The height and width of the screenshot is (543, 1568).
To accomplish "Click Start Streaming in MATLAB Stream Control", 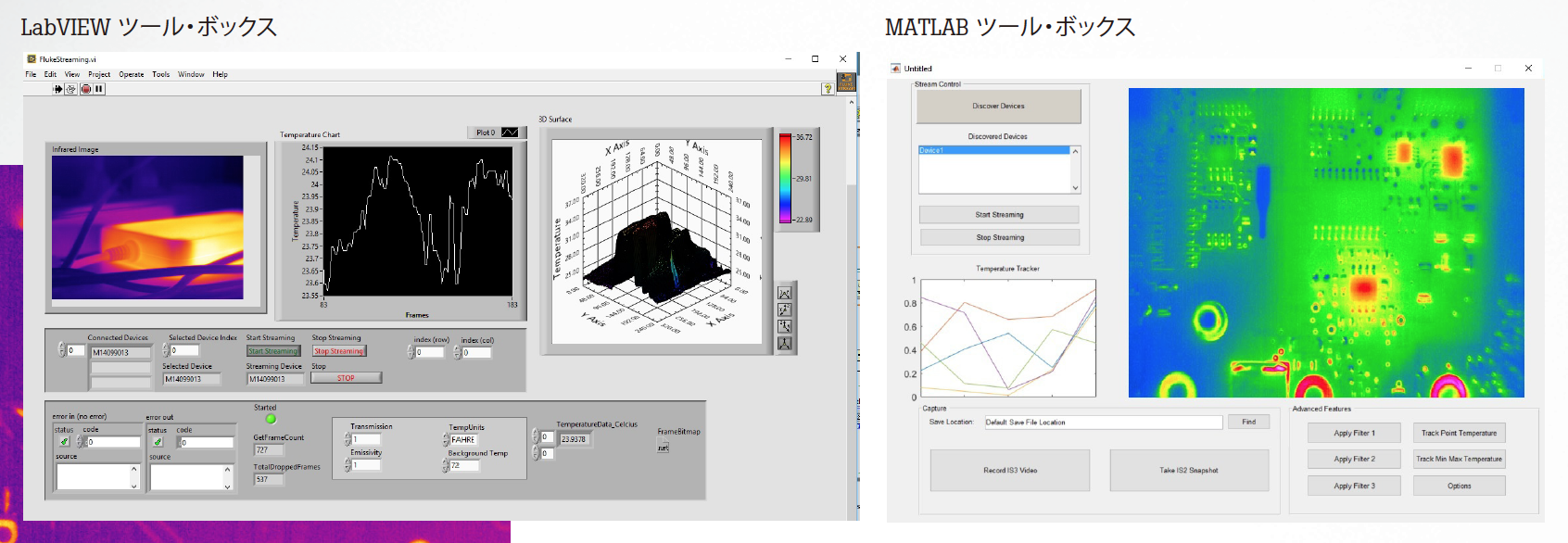I will (999, 215).
